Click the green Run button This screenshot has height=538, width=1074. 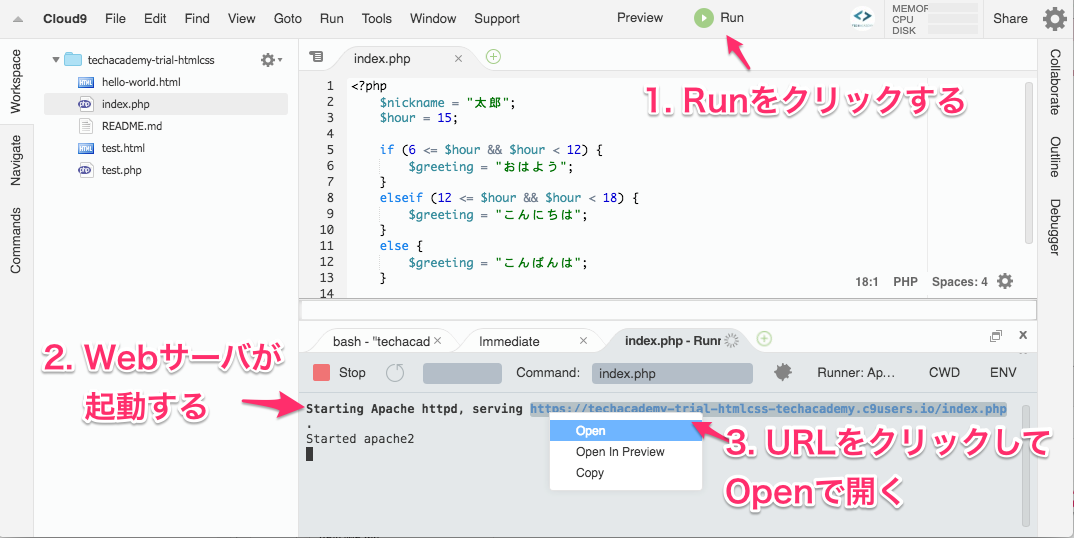click(x=720, y=18)
